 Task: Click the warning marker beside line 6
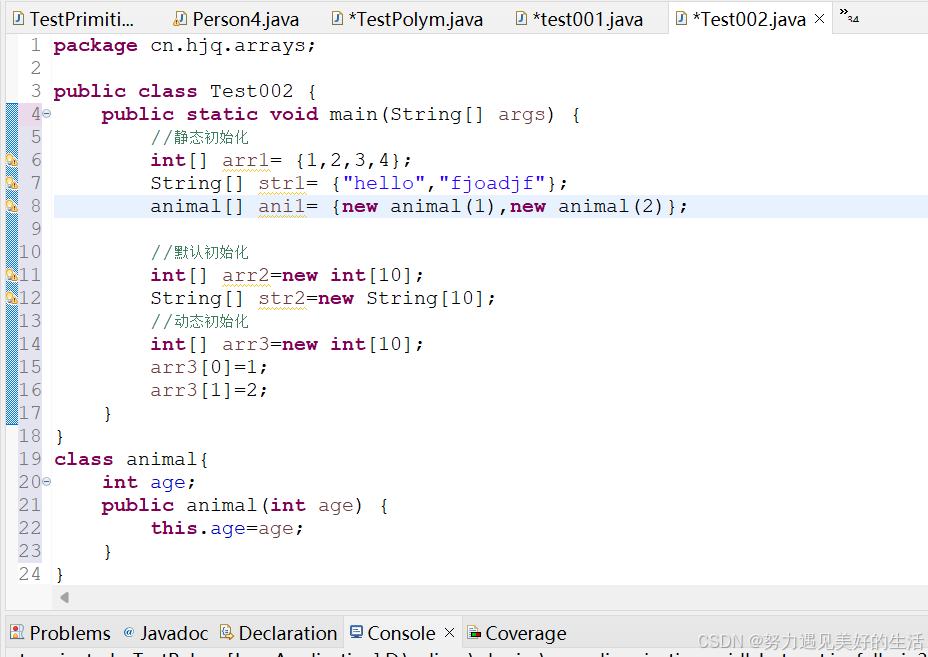(x=11, y=160)
